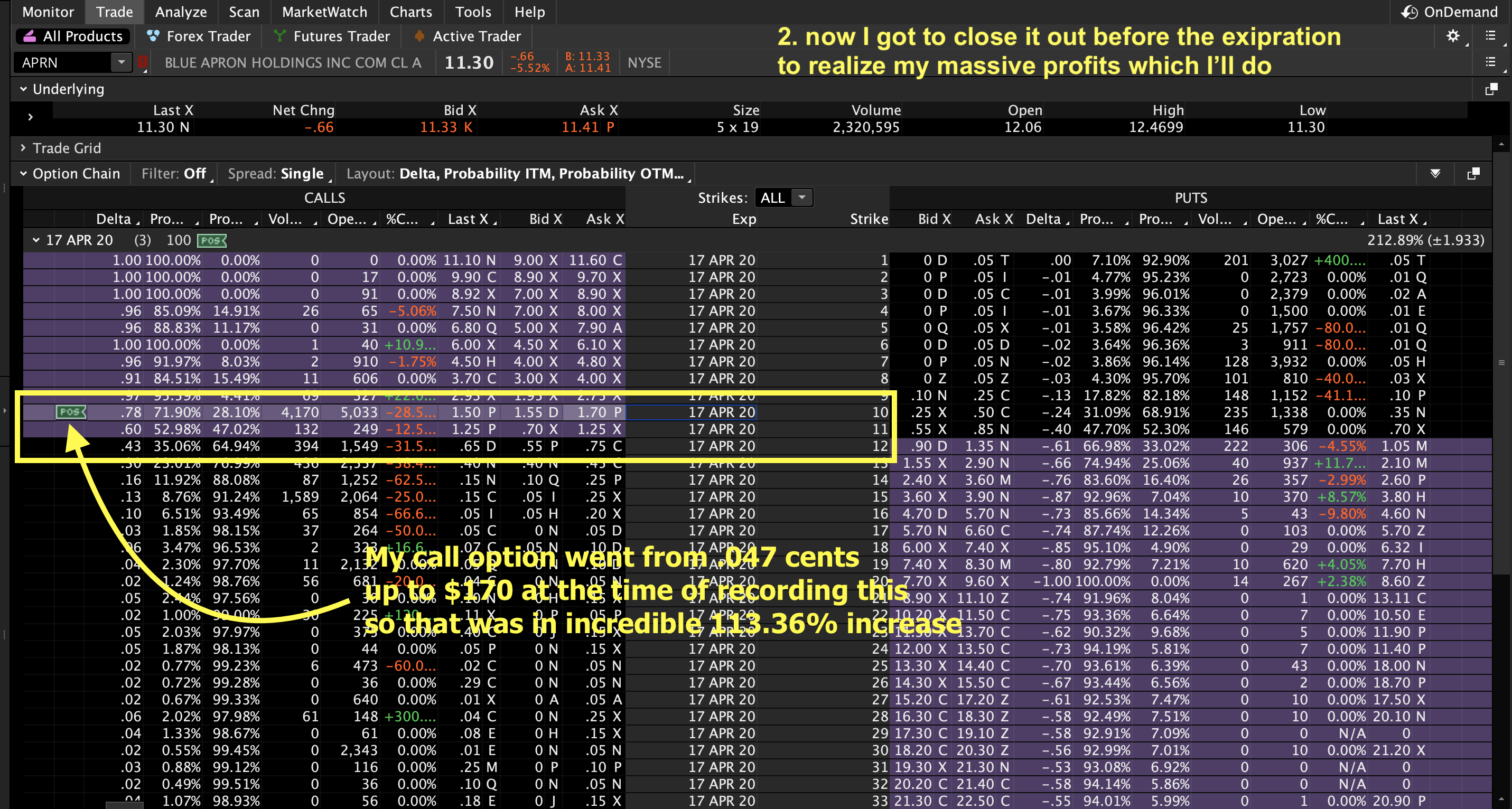Switch to the Analyze tab
This screenshot has height=809, width=1512.
tap(181, 12)
